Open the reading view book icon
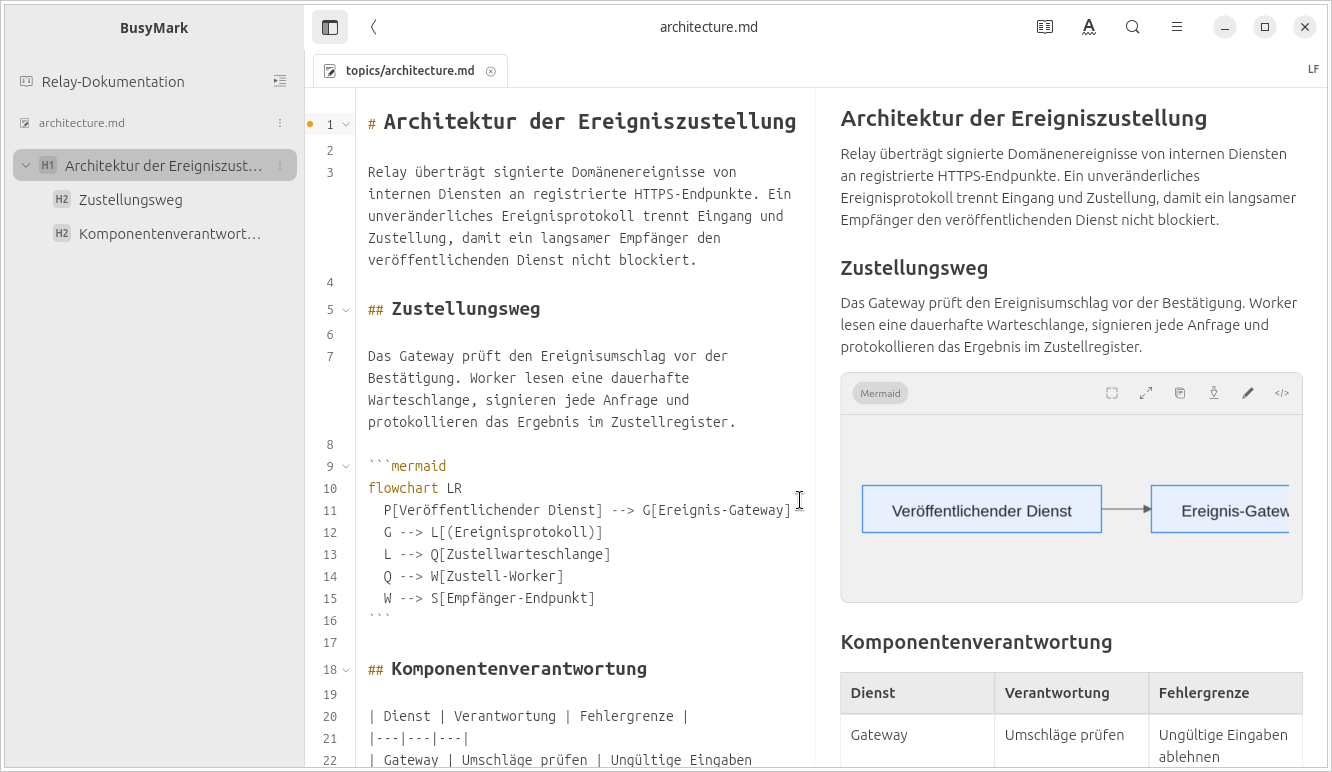 click(x=1045, y=27)
